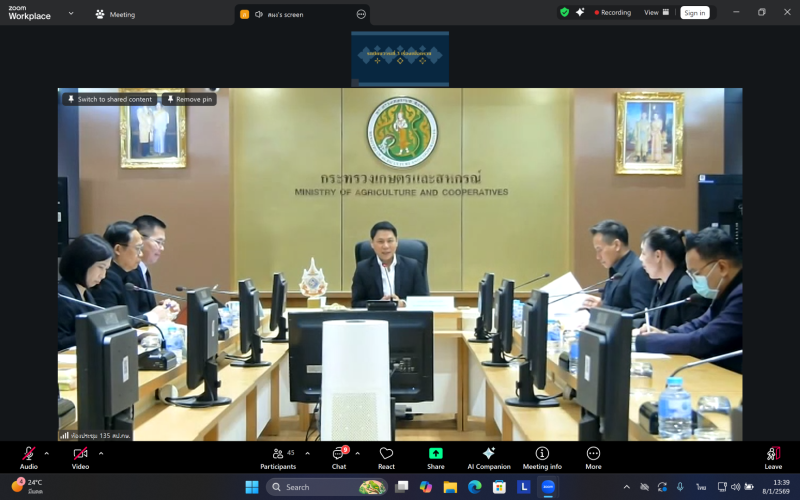Open Copilot from the taskbar

coord(426,487)
